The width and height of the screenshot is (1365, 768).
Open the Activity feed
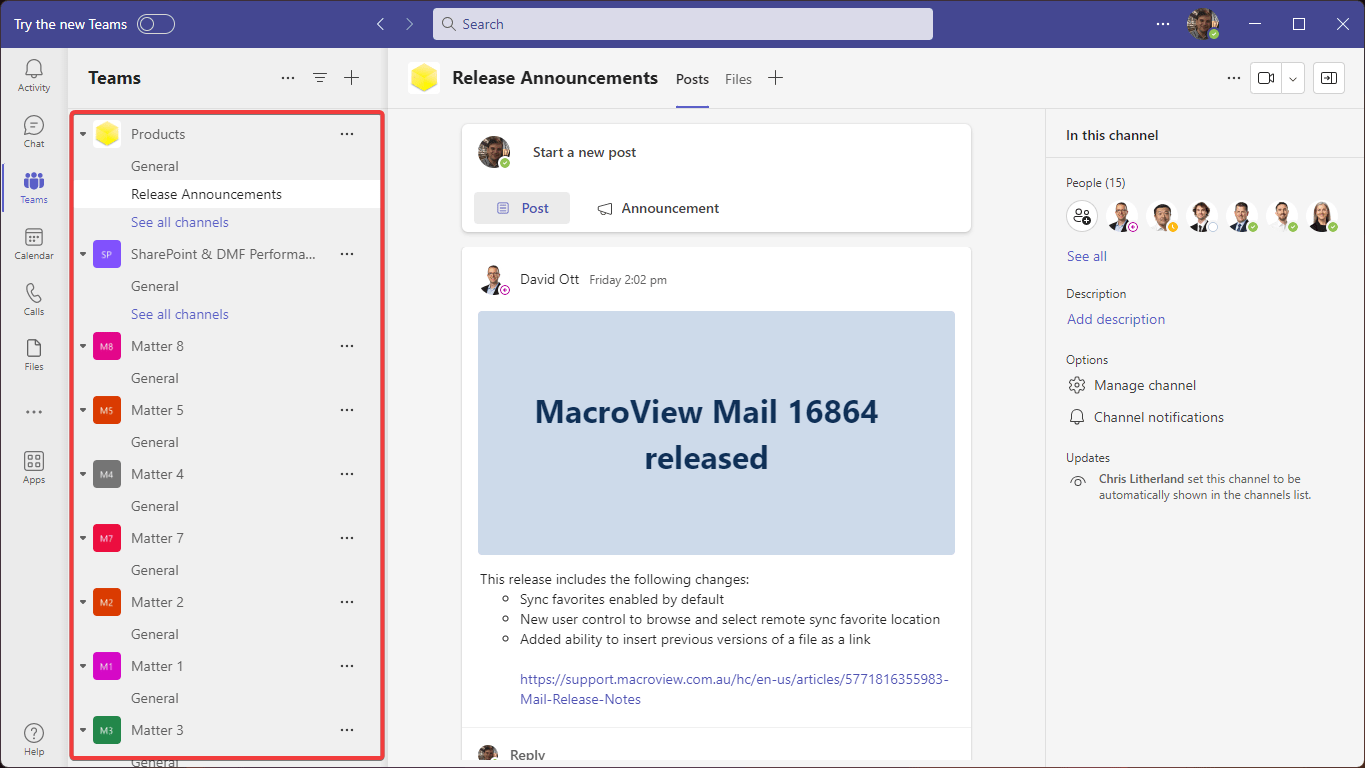(33, 70)
